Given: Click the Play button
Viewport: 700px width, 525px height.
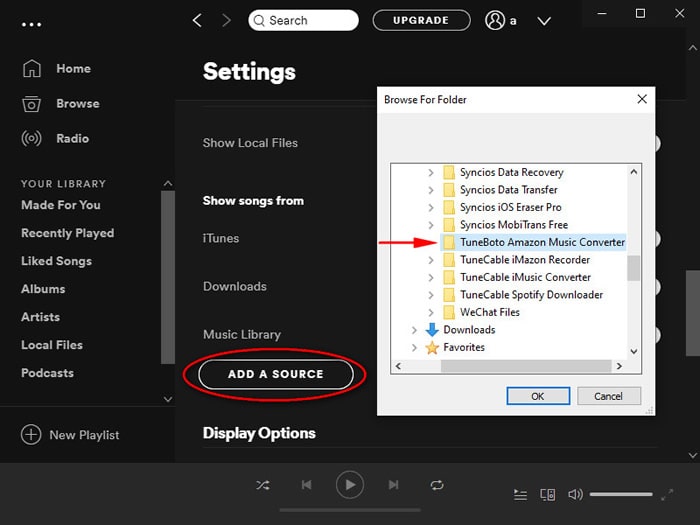Looking at the screenshot, I should point(350,485).
